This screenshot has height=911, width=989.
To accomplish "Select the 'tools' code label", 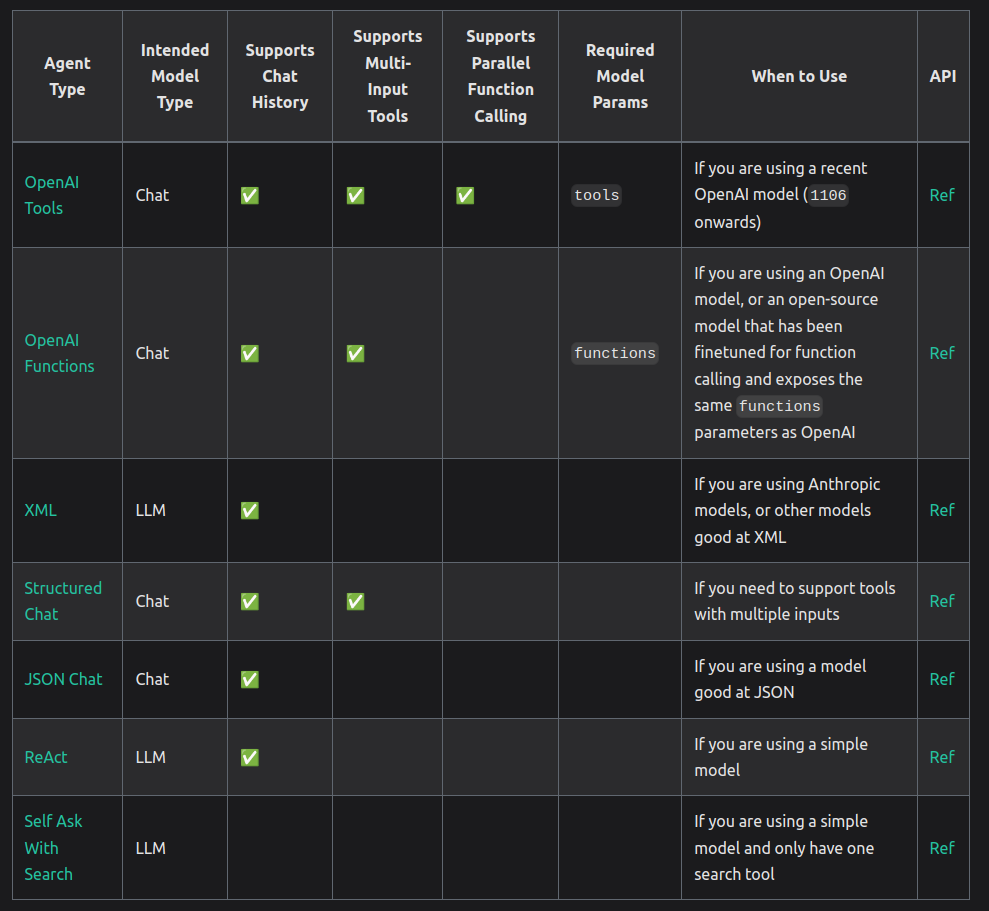I will pyautogui.click(x=597, y=196).
